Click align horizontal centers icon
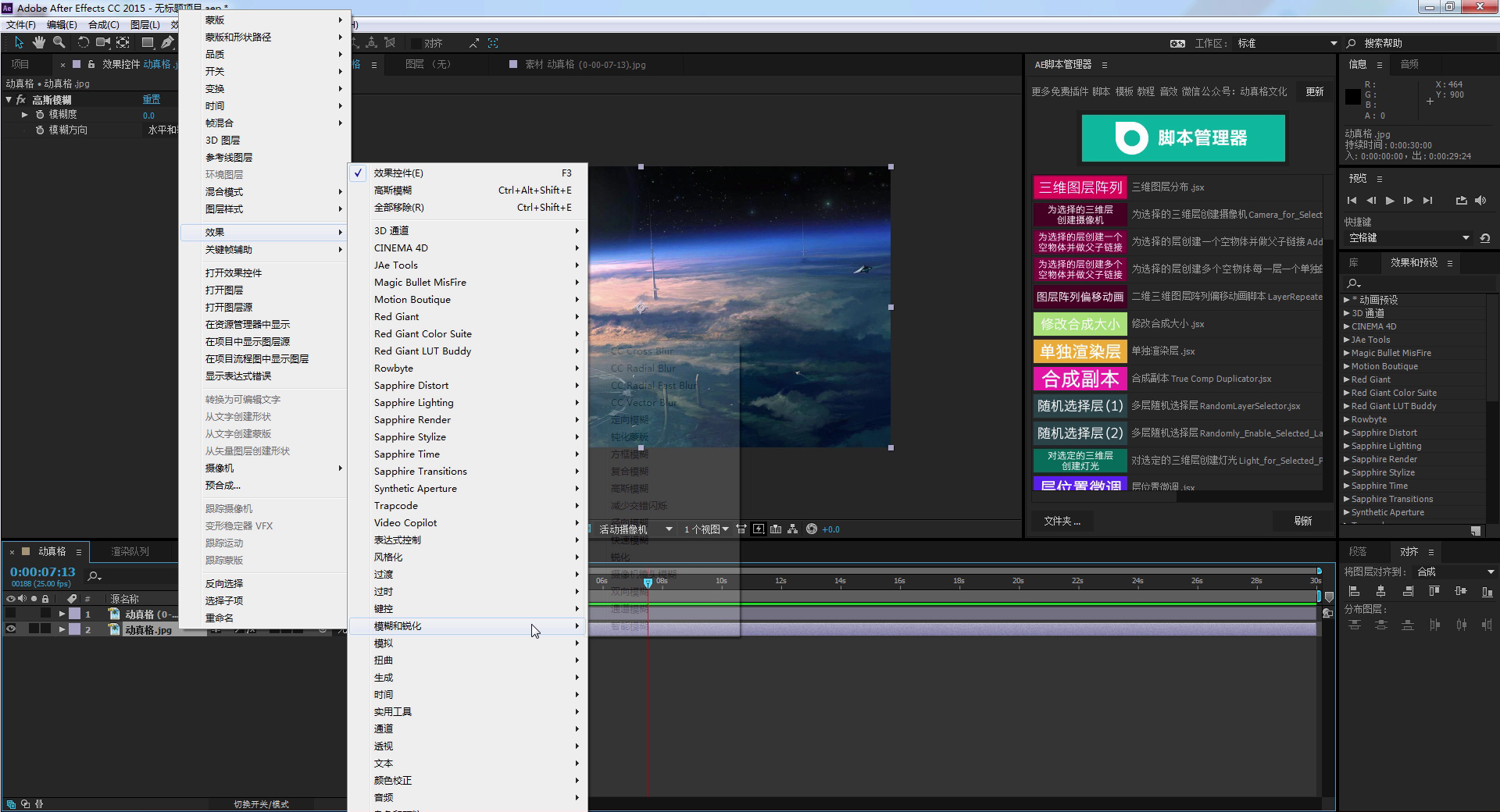 click(1381, 592)
